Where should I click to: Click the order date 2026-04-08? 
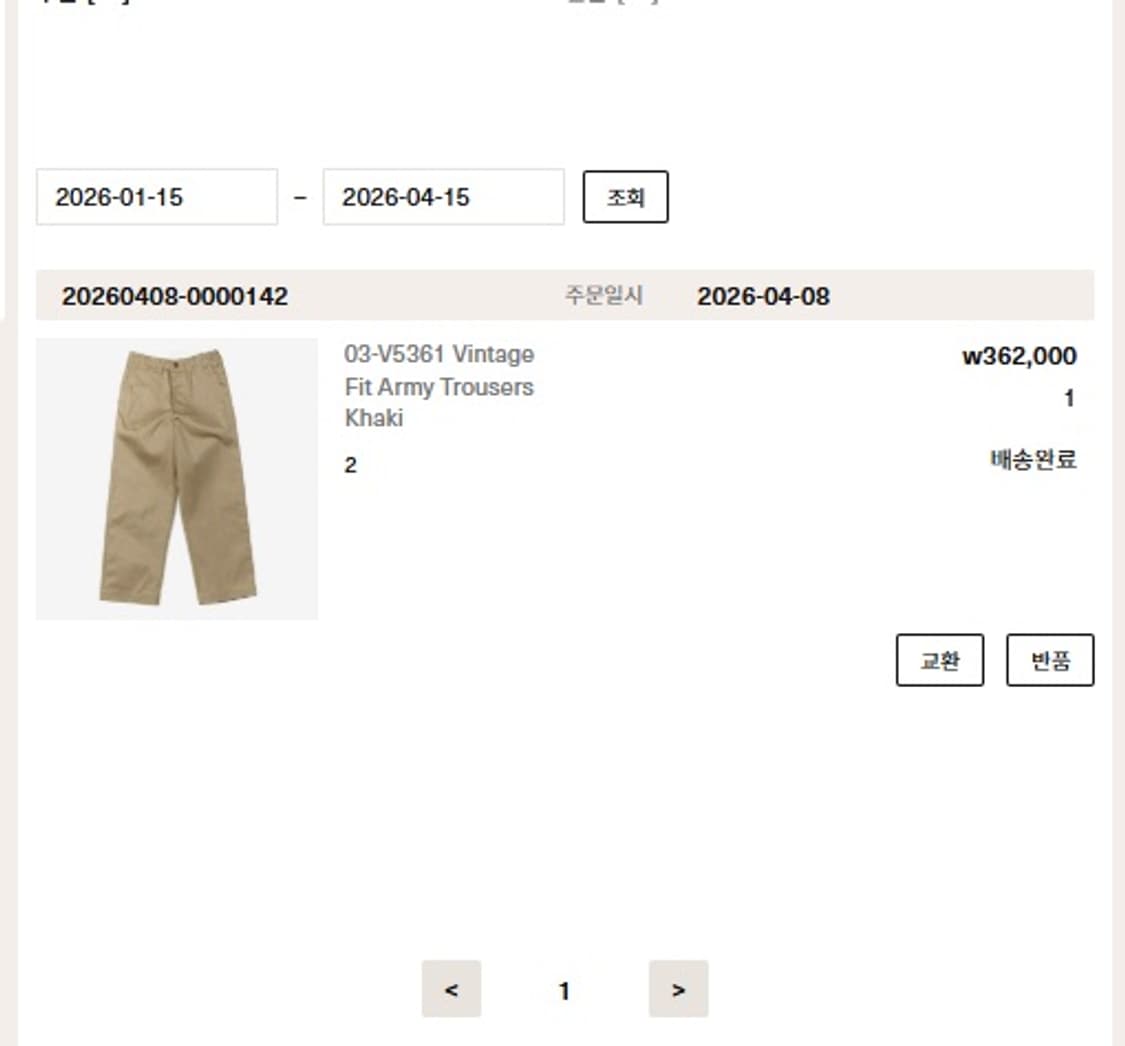[763, 296]
